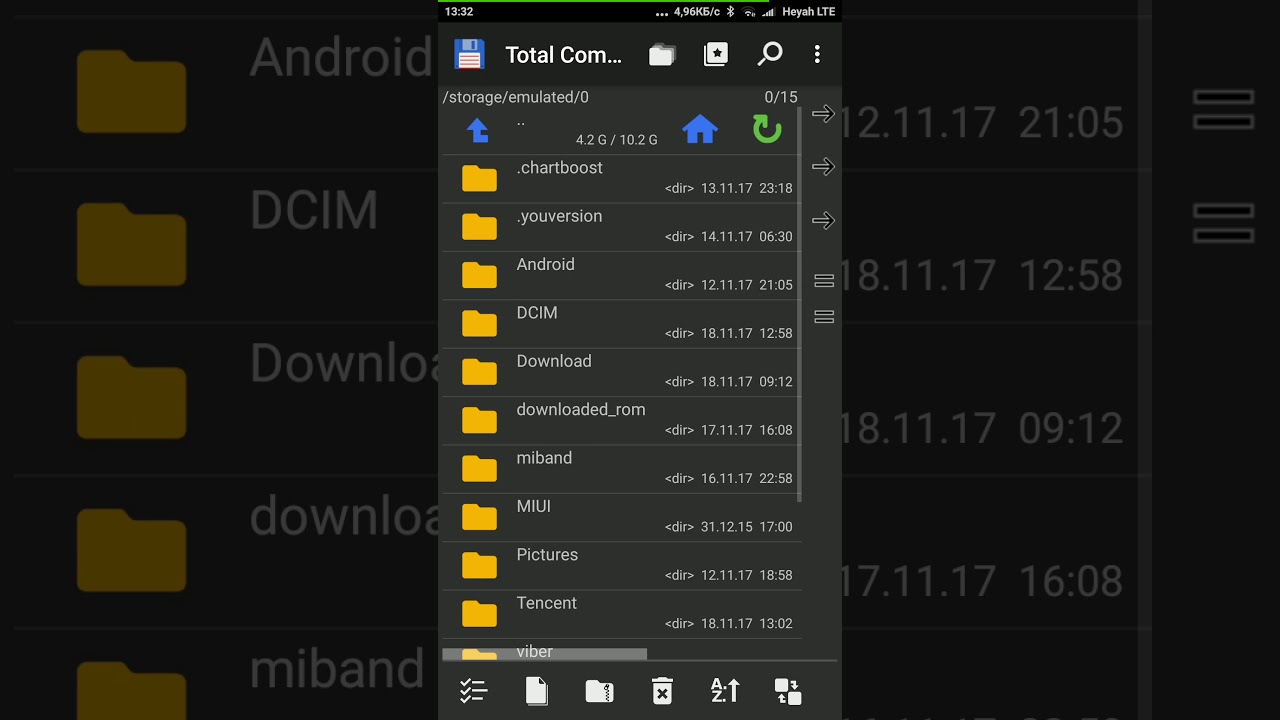Image resolution: width=1280 pixels, height=720 pixels.
Task: Tap the delete trash icon
Action: click(x=662, y=691)
